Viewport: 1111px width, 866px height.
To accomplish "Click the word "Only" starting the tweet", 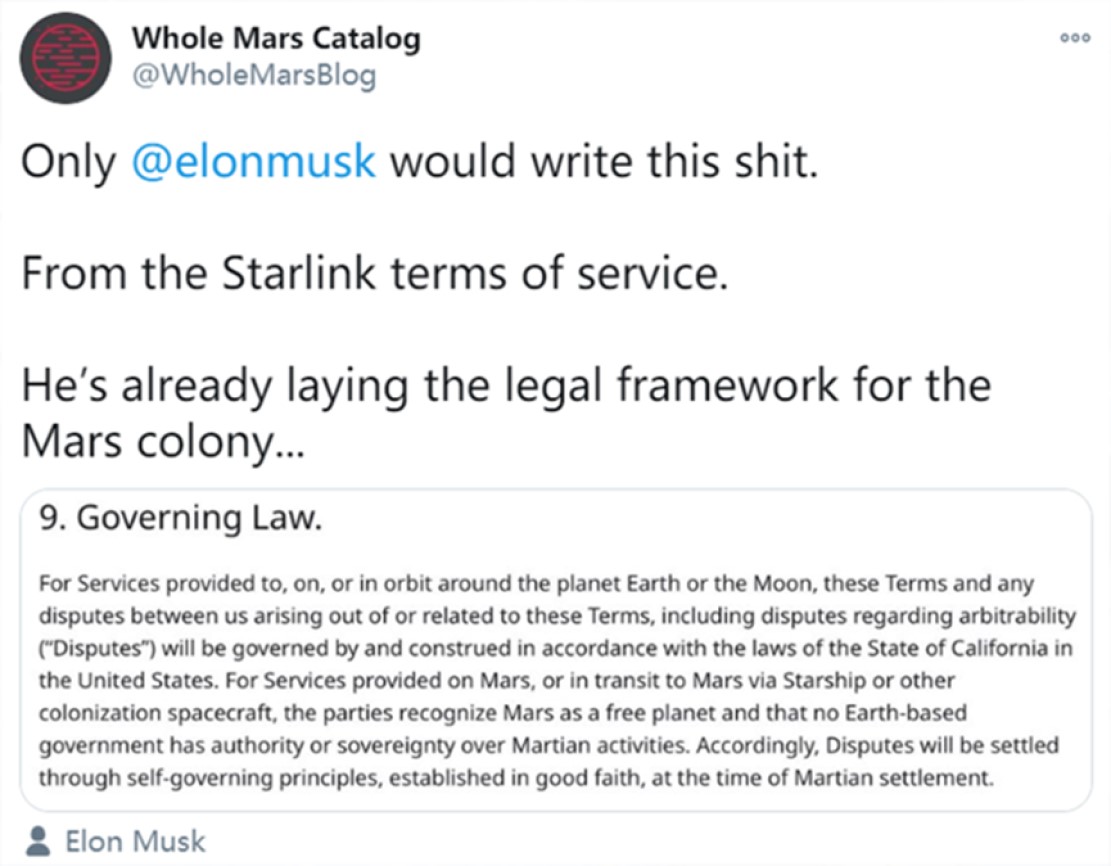I will (68, 162).
